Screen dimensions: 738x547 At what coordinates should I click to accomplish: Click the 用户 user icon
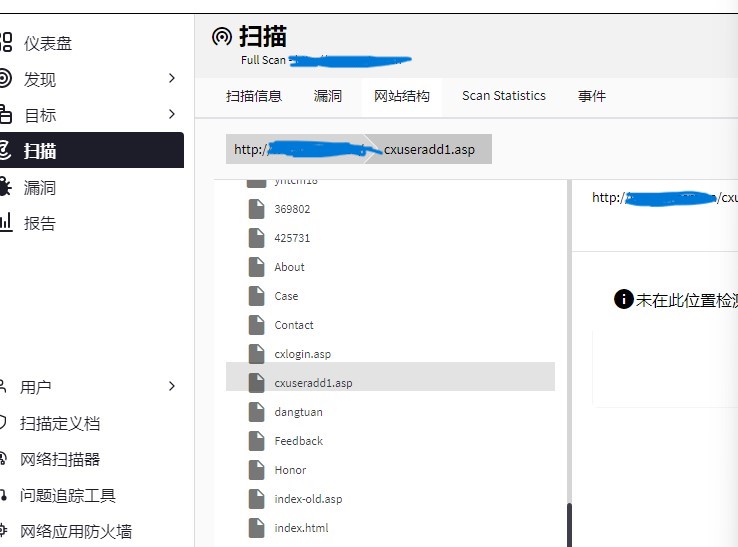pos(3,386)
